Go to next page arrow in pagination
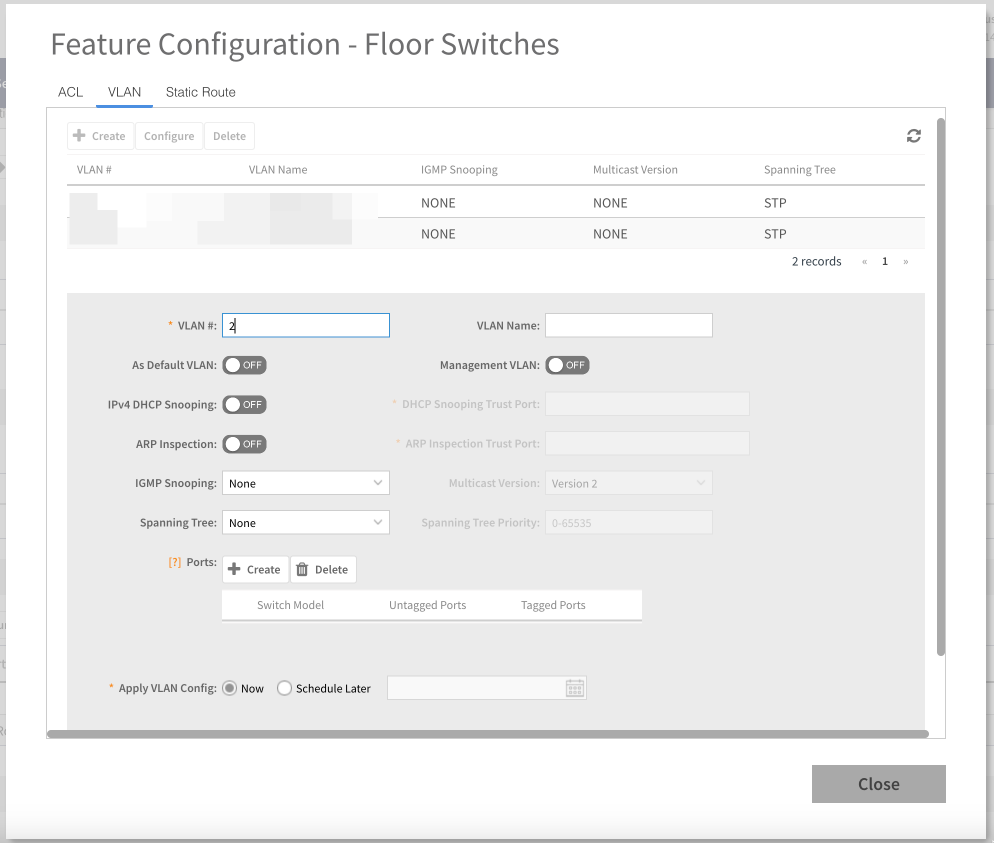 [906, 262]
